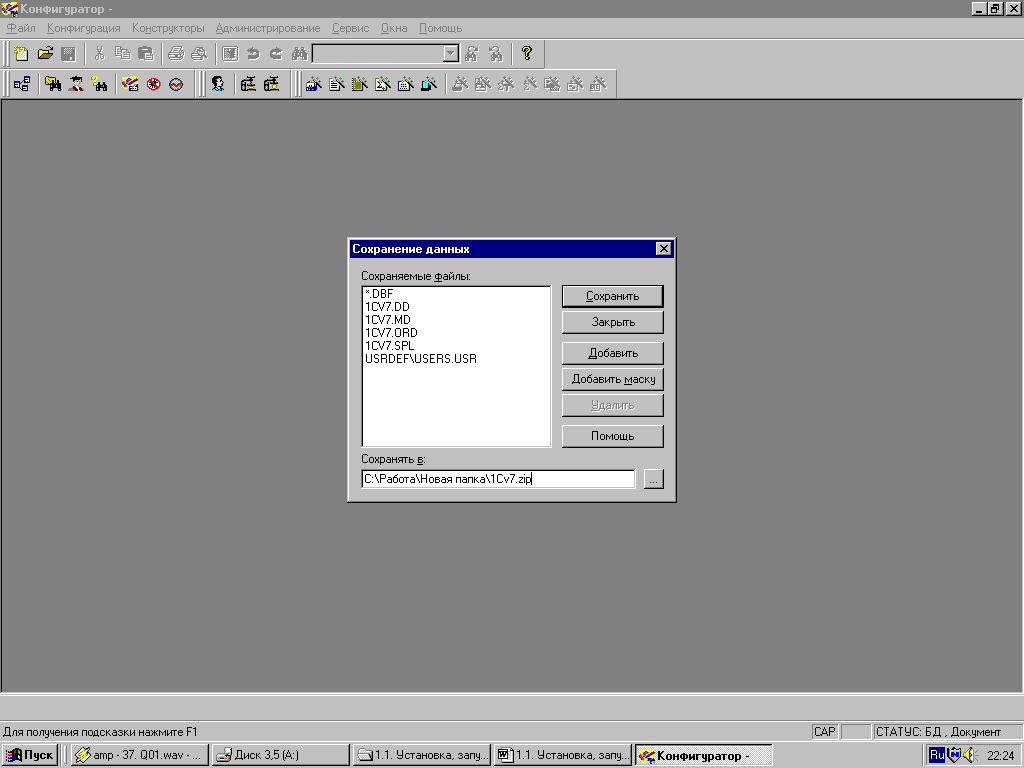Screen dimensions: 1024x768
Task: Switch to amp - 37. Q01.wav taskbar item
Action: (x=140, y=755)
